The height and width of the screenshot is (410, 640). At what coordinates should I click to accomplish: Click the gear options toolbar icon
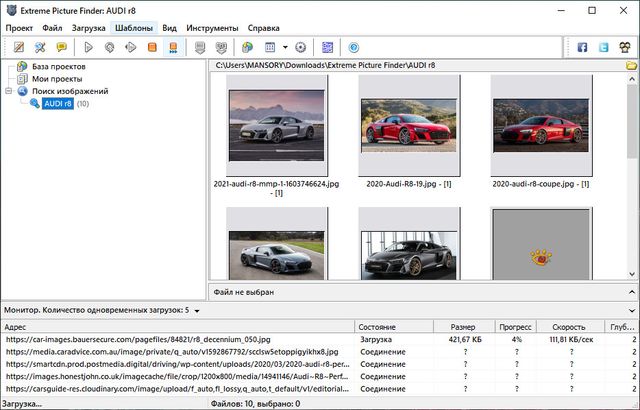tap(300, 47)
